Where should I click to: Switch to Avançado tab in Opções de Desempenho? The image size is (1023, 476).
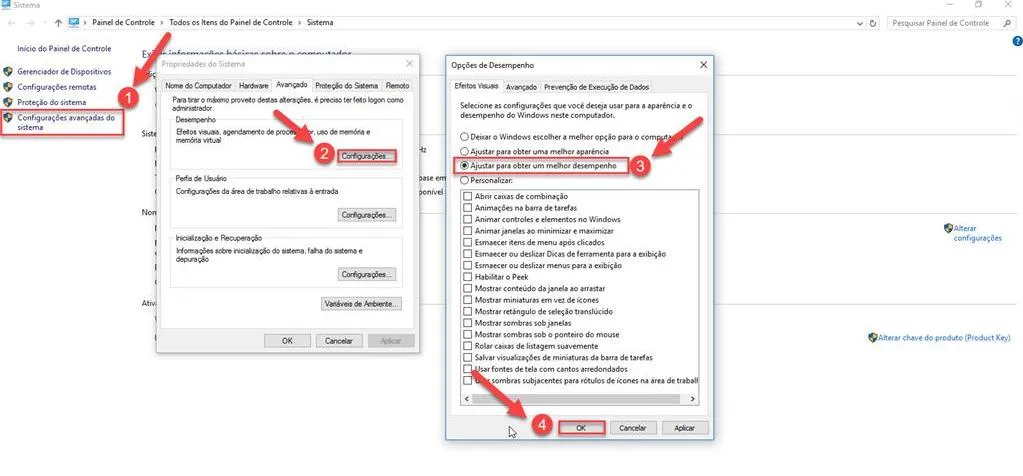tap(521, 87)
